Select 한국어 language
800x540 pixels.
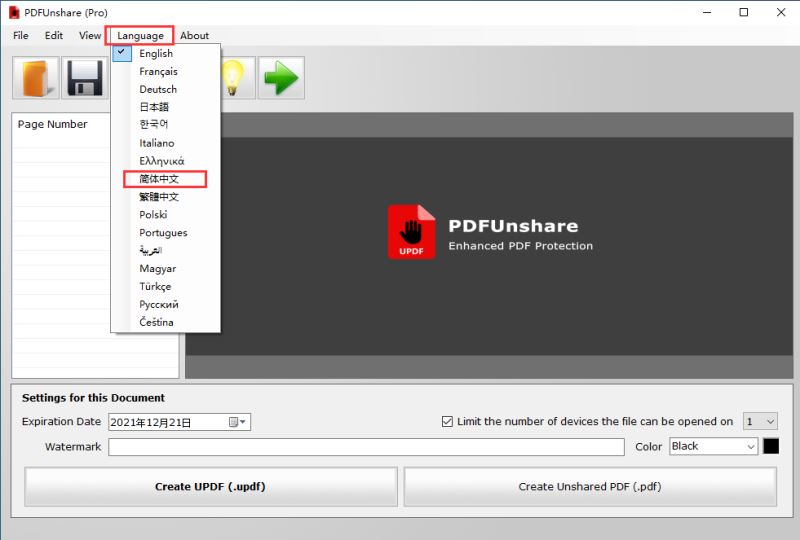(166, 125)
